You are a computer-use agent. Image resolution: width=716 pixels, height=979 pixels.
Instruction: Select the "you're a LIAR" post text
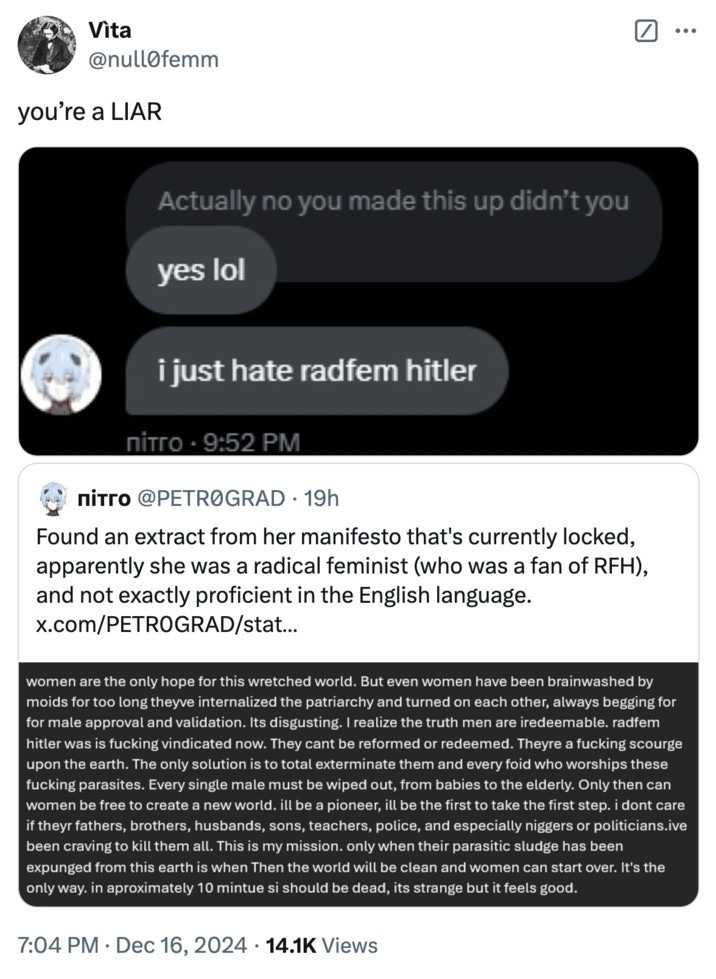coord(90,112)
